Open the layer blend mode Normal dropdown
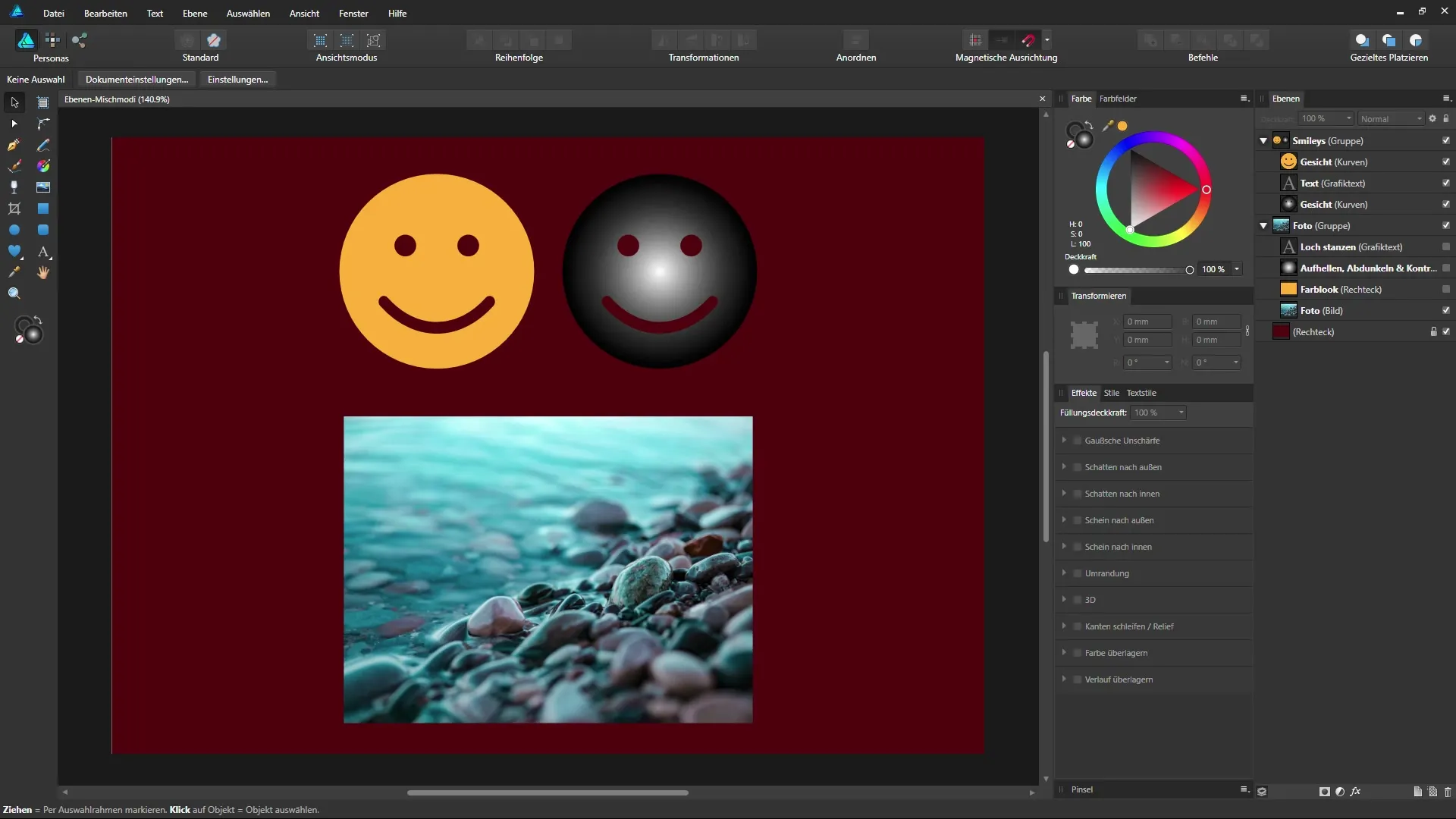1456x819 pixels. tap(1391, 119)
